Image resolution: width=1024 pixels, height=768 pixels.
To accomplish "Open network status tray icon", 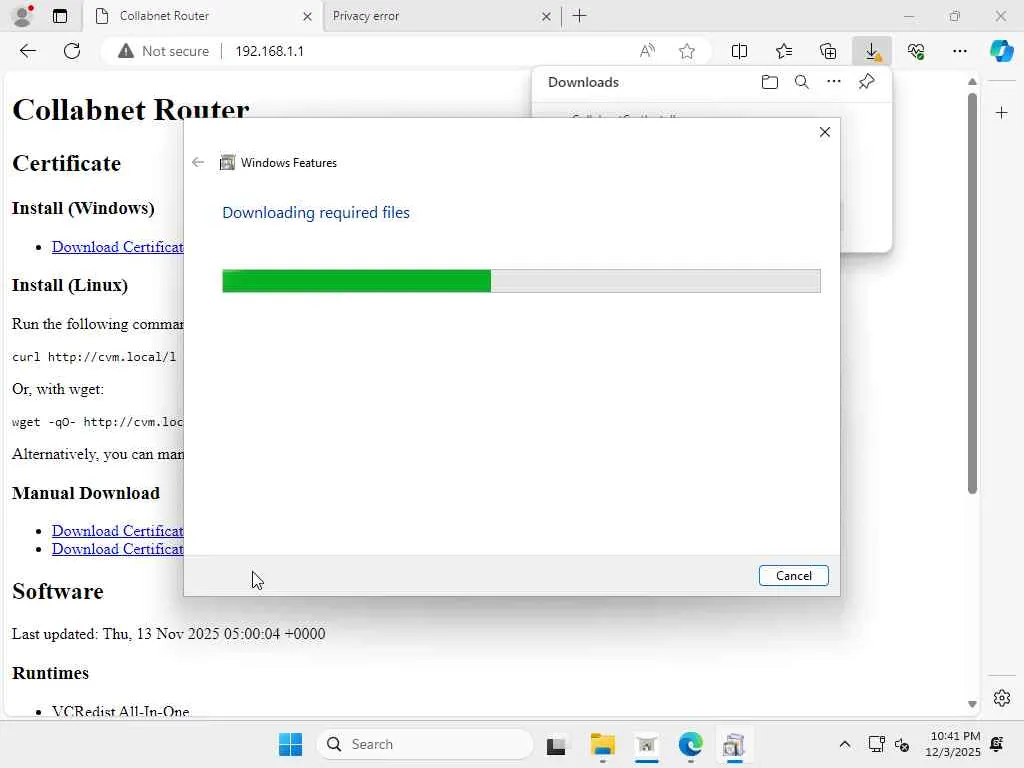I will click(876, 744).
